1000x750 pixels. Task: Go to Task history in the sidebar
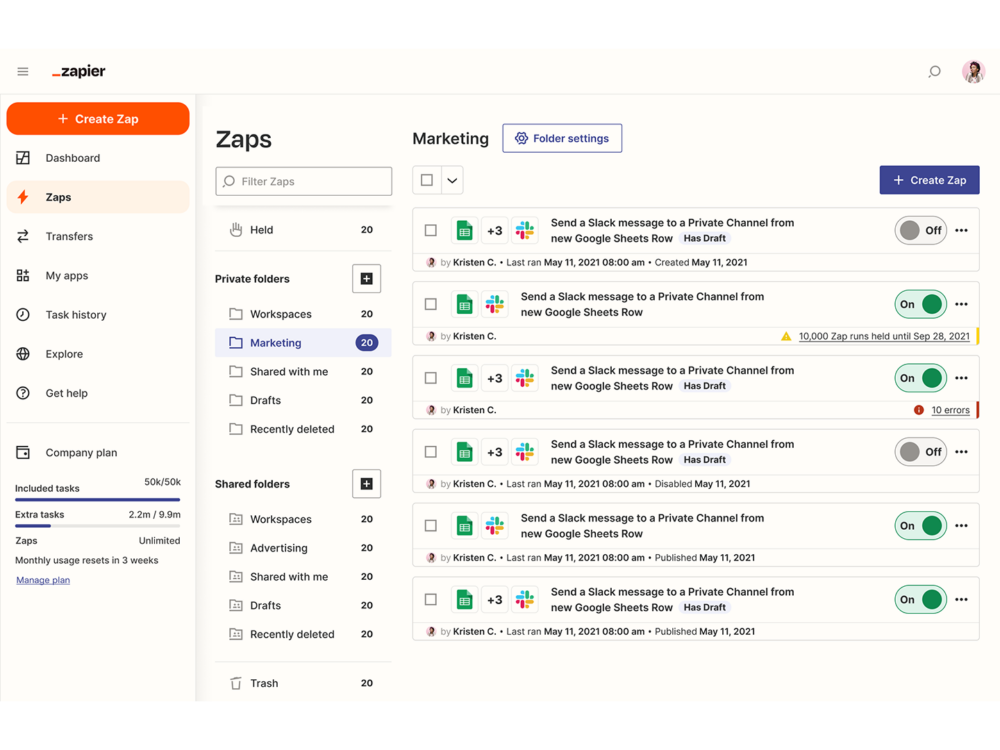pyautogui.click(x=75, y=315)
